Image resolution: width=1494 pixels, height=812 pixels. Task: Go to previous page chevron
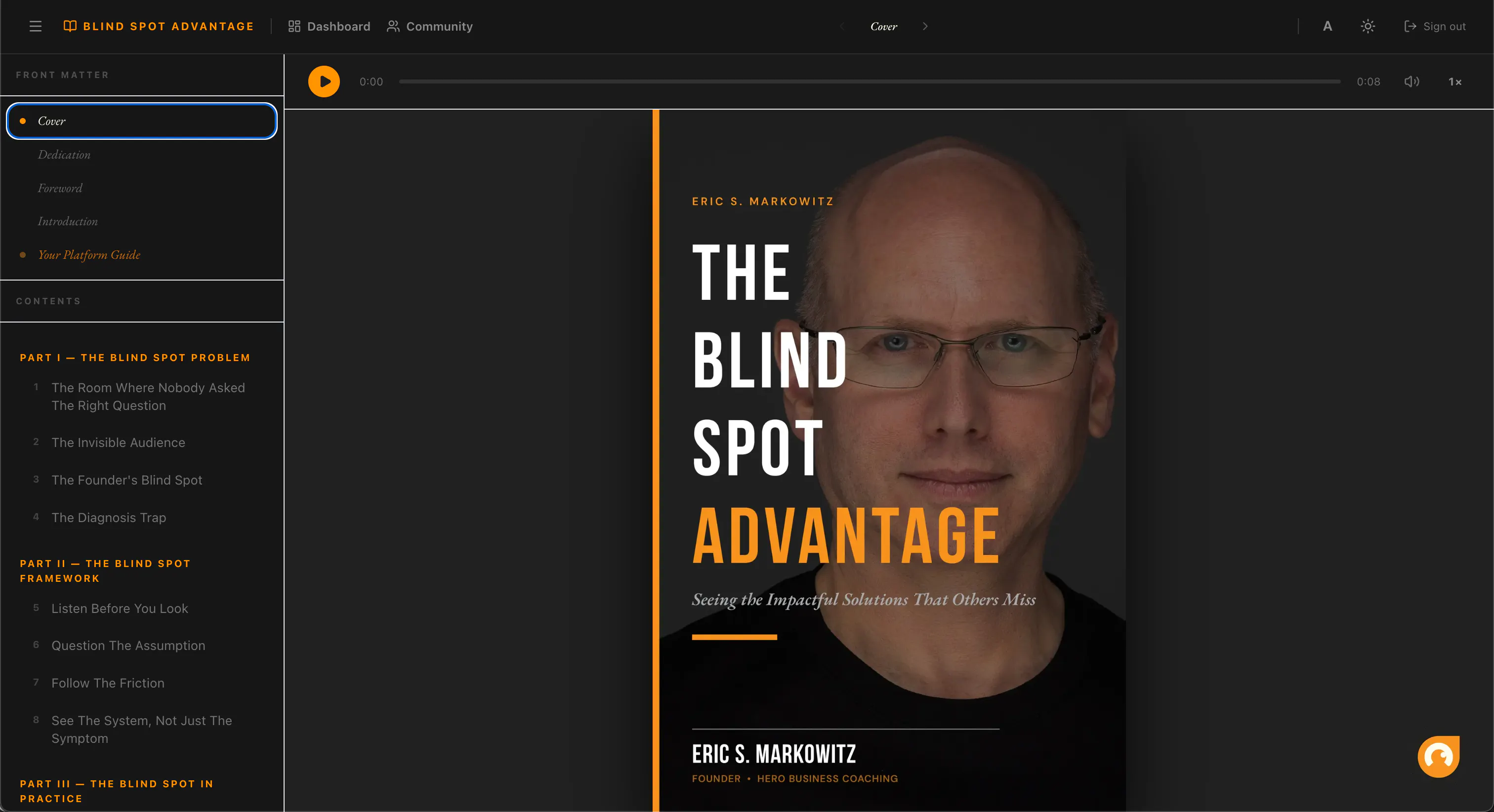pyautogui.click(x=841, y=26)
